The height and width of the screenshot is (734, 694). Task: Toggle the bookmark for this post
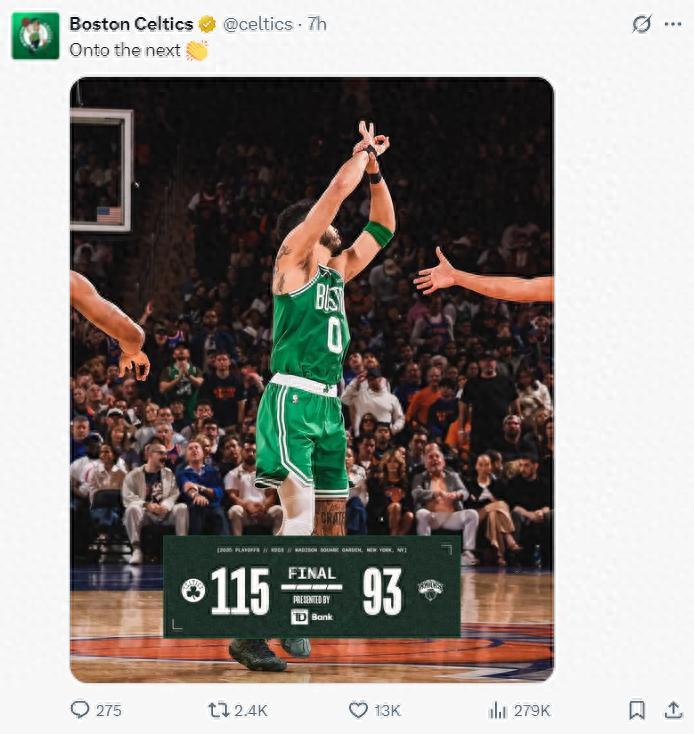tap(636, 709)
